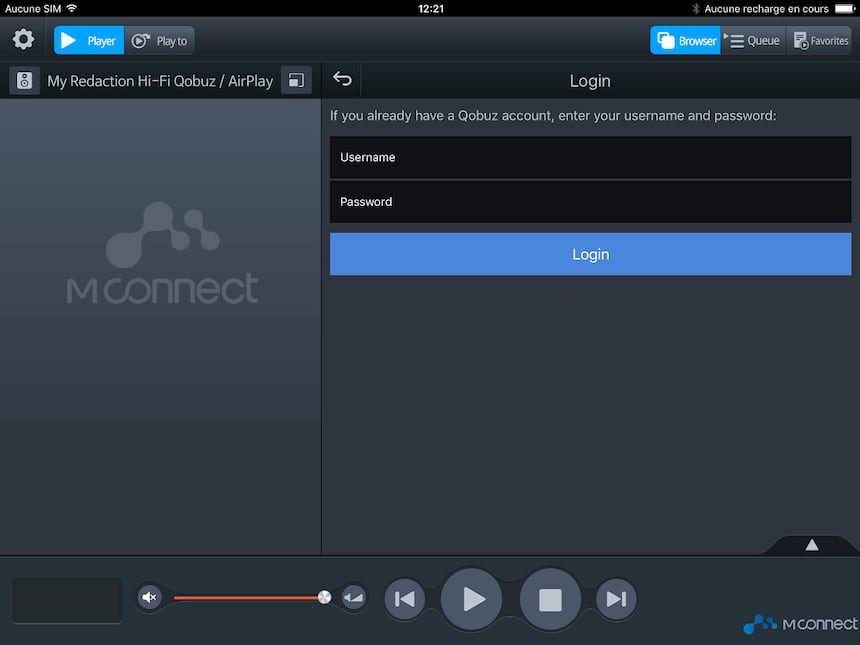
Task: Focus the Username field
Action: point(590,157)
